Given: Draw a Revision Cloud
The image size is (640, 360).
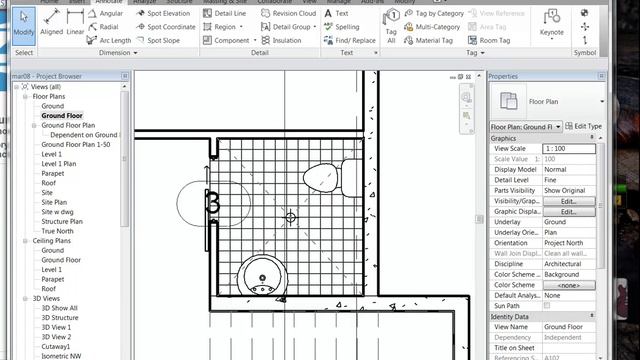Looking at the screenshot, I should (289, 13).
